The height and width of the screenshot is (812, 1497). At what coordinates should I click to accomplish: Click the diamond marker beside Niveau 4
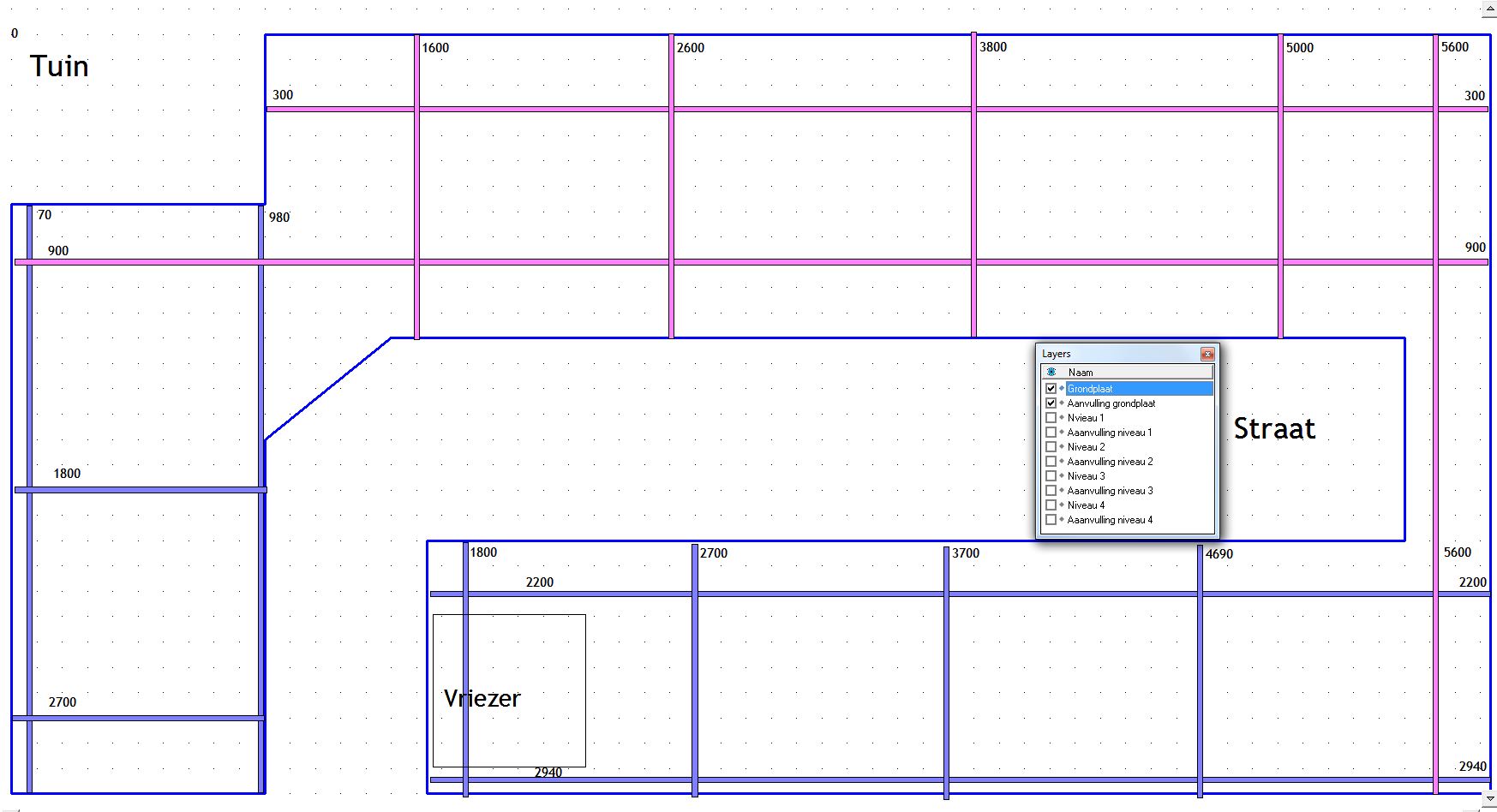1062,505
